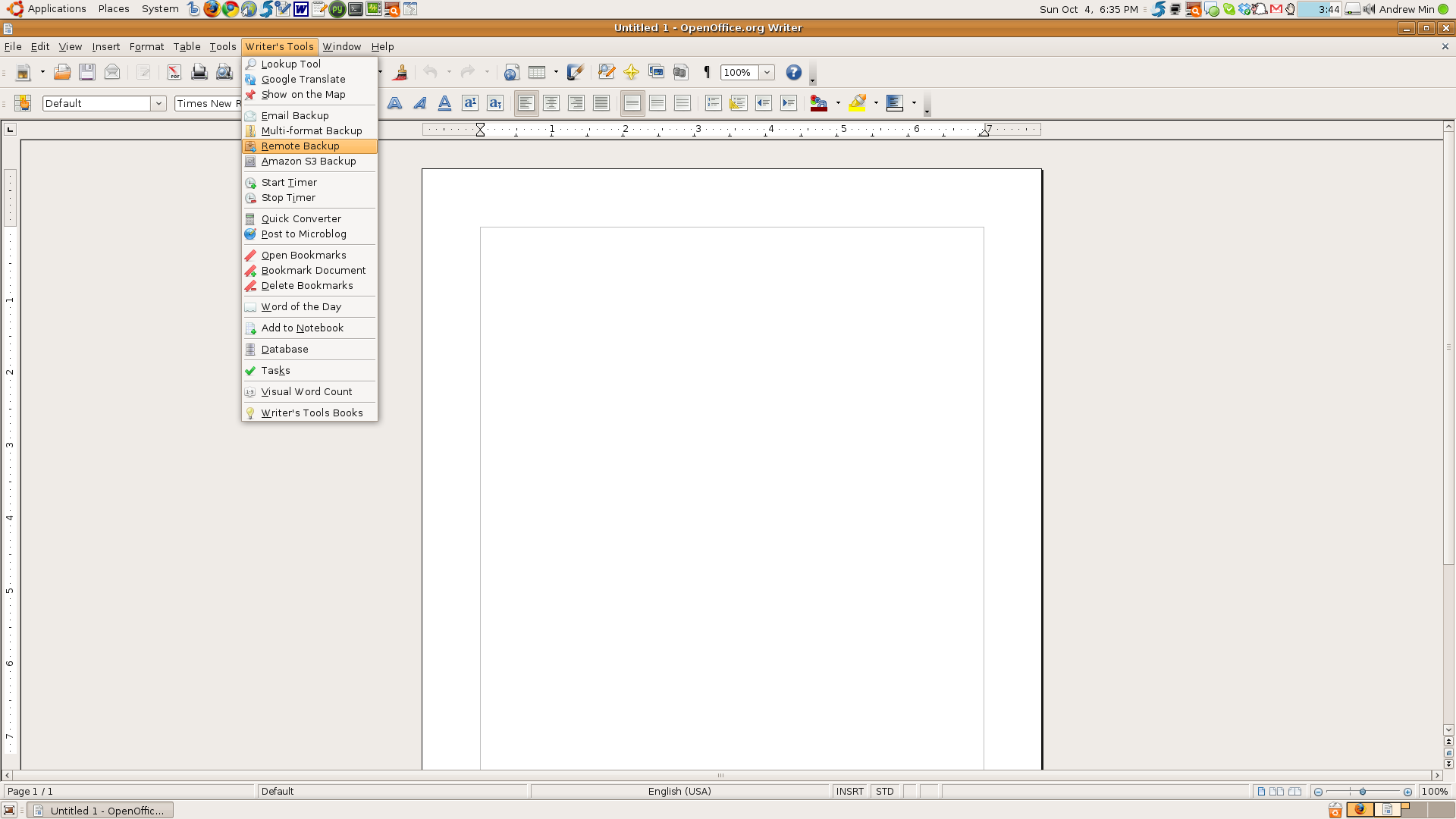Click the Increase Indent icon
Image resolution: width=1456 pixels, height=819 pixels.
pos(789,103)
